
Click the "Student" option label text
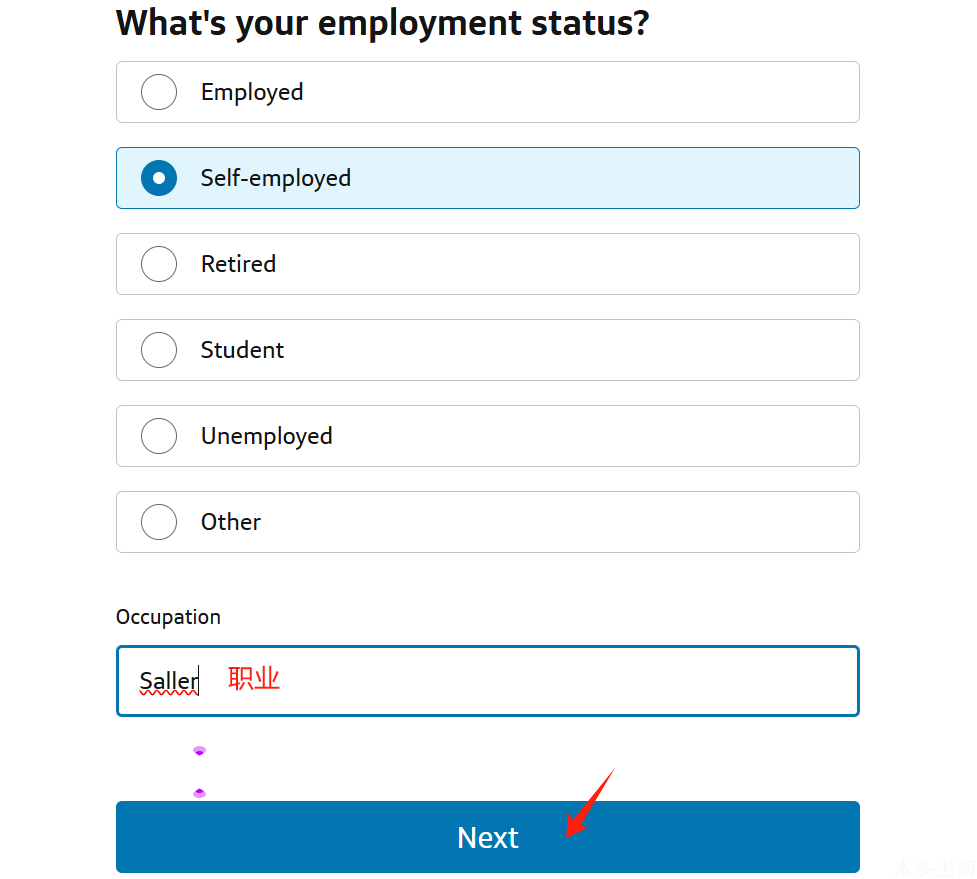point(242,350)
